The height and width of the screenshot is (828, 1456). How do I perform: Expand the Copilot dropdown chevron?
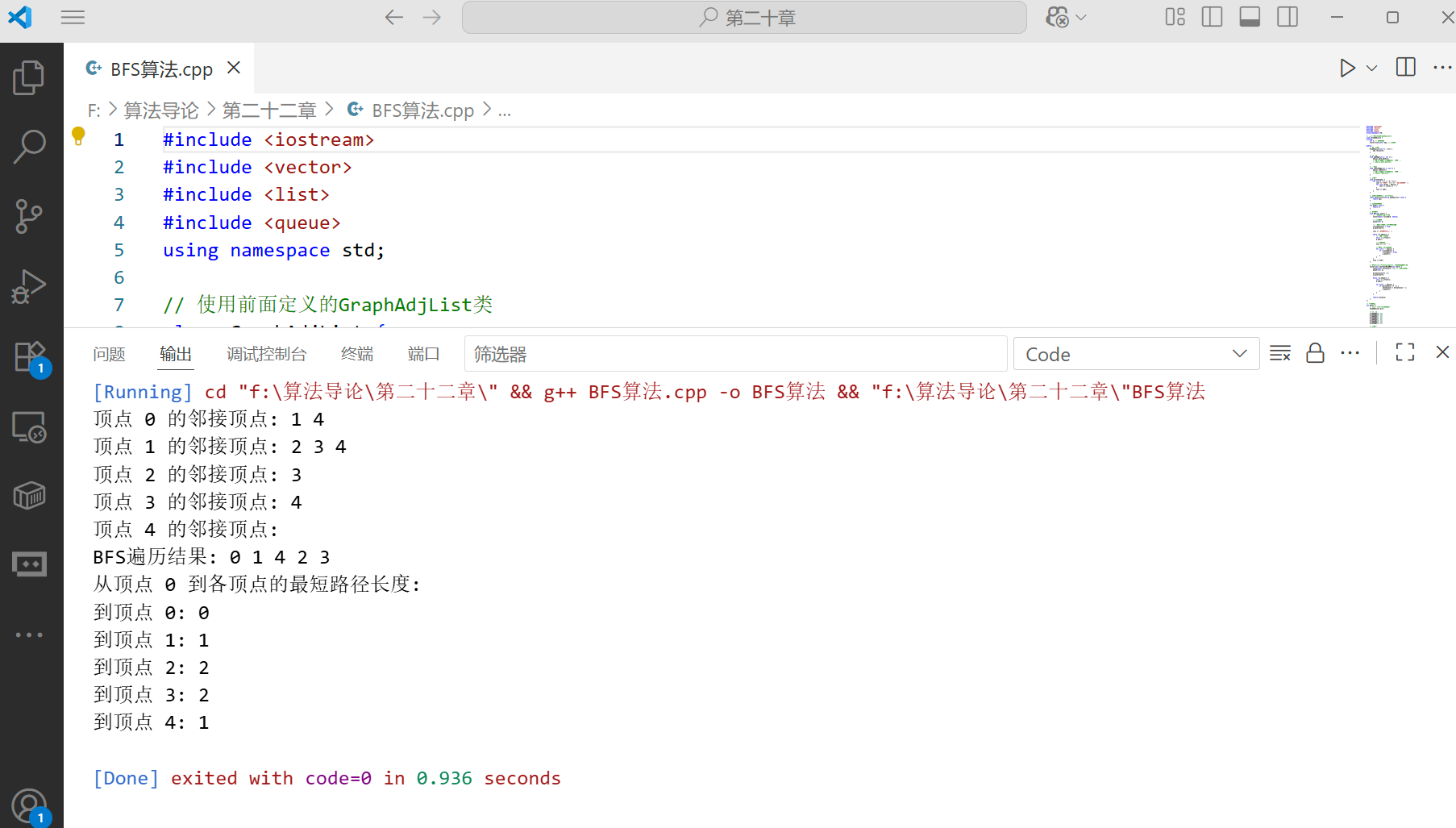(1082, 17)
